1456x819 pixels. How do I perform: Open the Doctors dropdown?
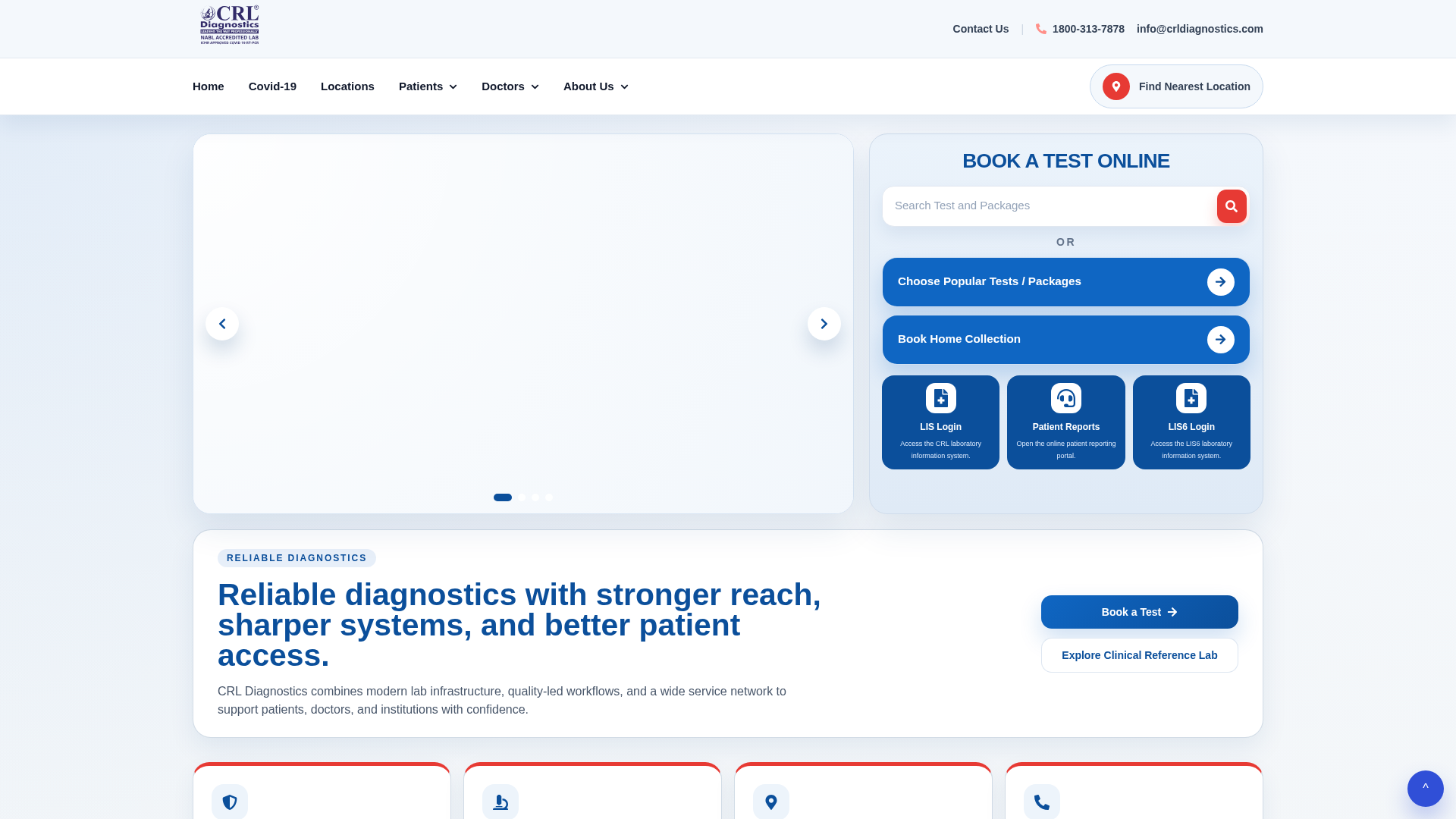(510, 86)
